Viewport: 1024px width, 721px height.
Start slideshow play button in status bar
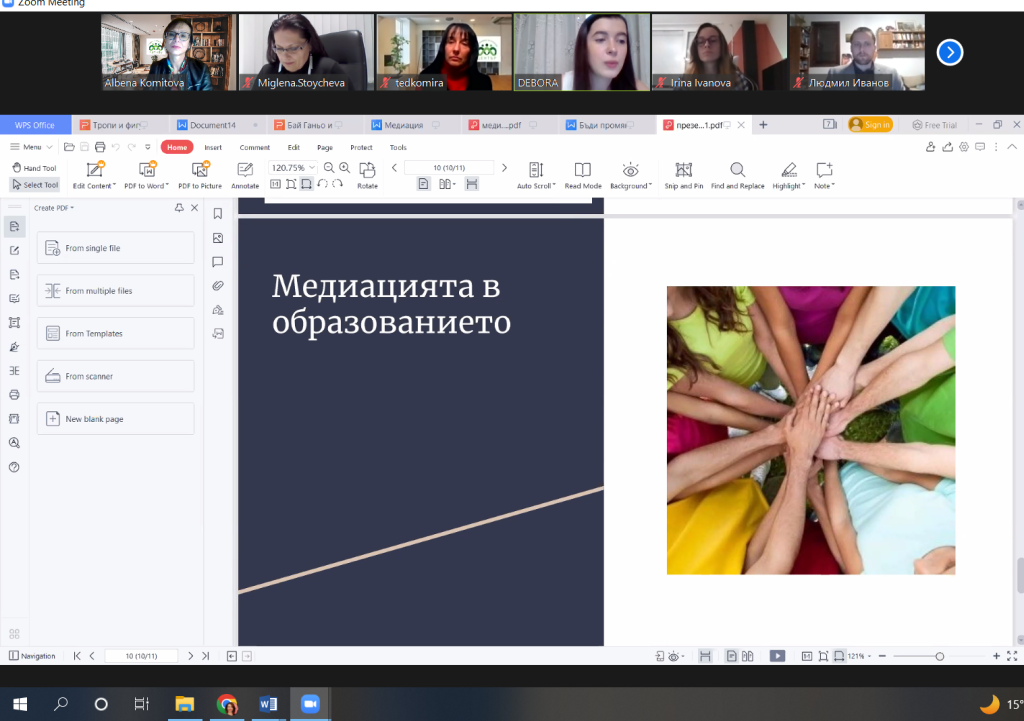point(777,656)
